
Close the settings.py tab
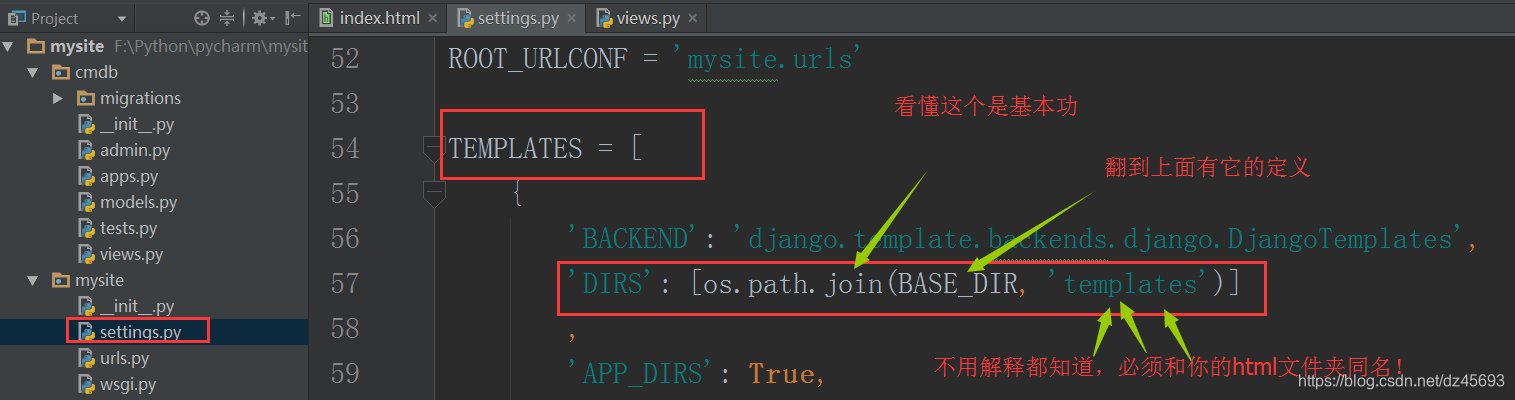click(574, 19)
